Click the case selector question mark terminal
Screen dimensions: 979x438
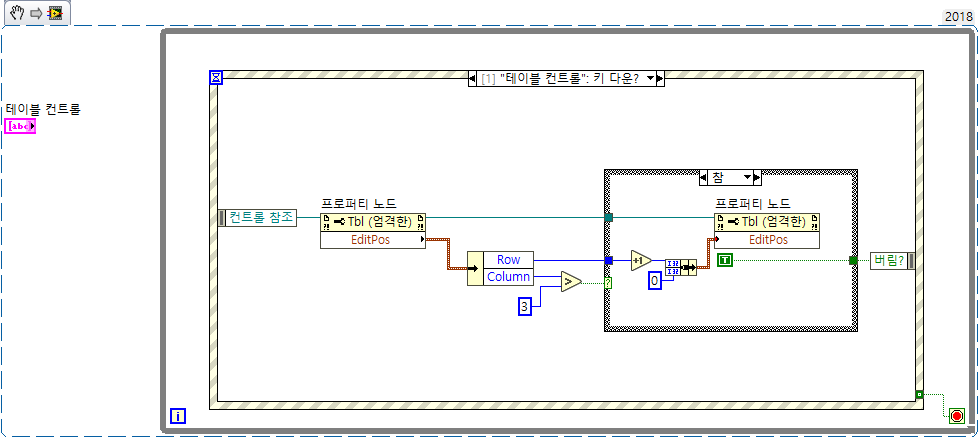608,283
